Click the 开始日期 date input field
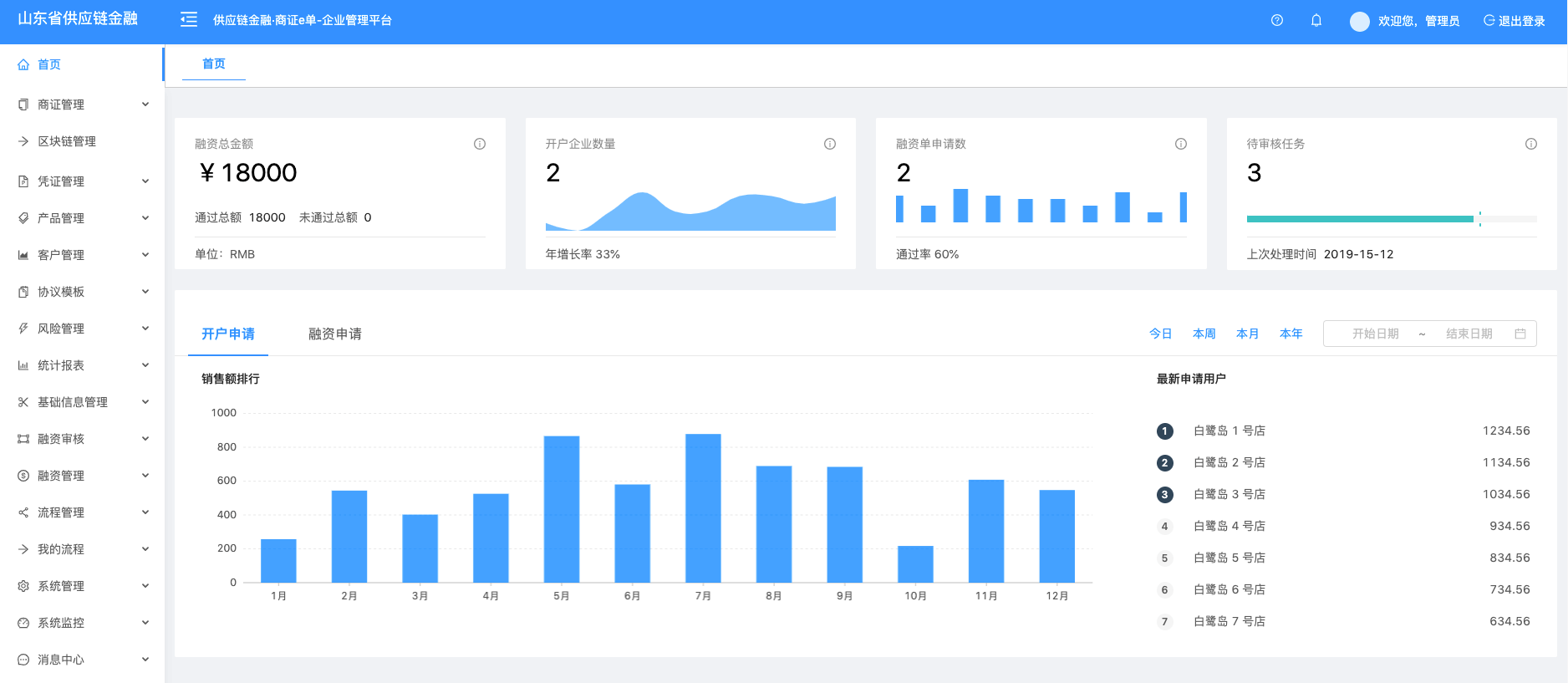The width and height of the screenshot is (1568, 683). click(1375, 334)
